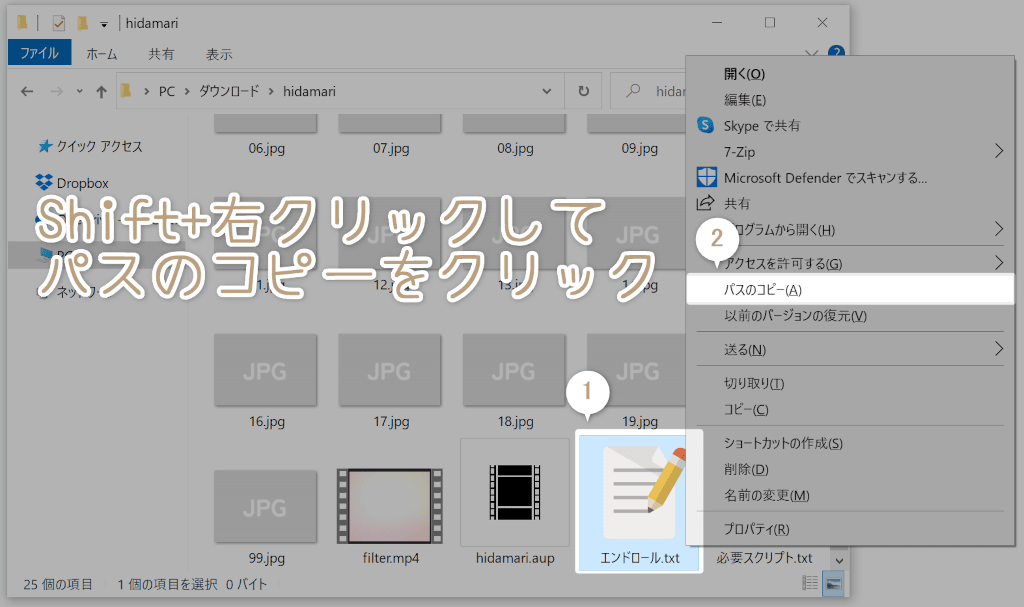Click the back navigation arrow

click(x=27, y=91)
